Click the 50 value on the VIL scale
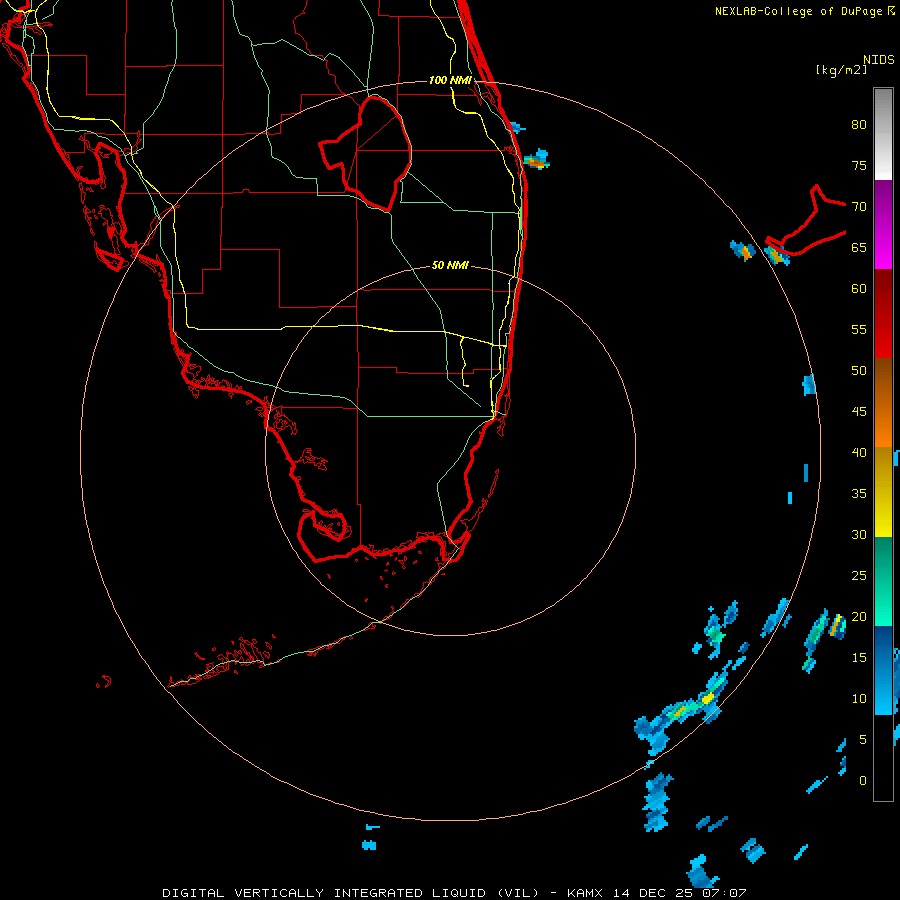The width and height of the screenshot is (900, 900). tap(859, 370)
